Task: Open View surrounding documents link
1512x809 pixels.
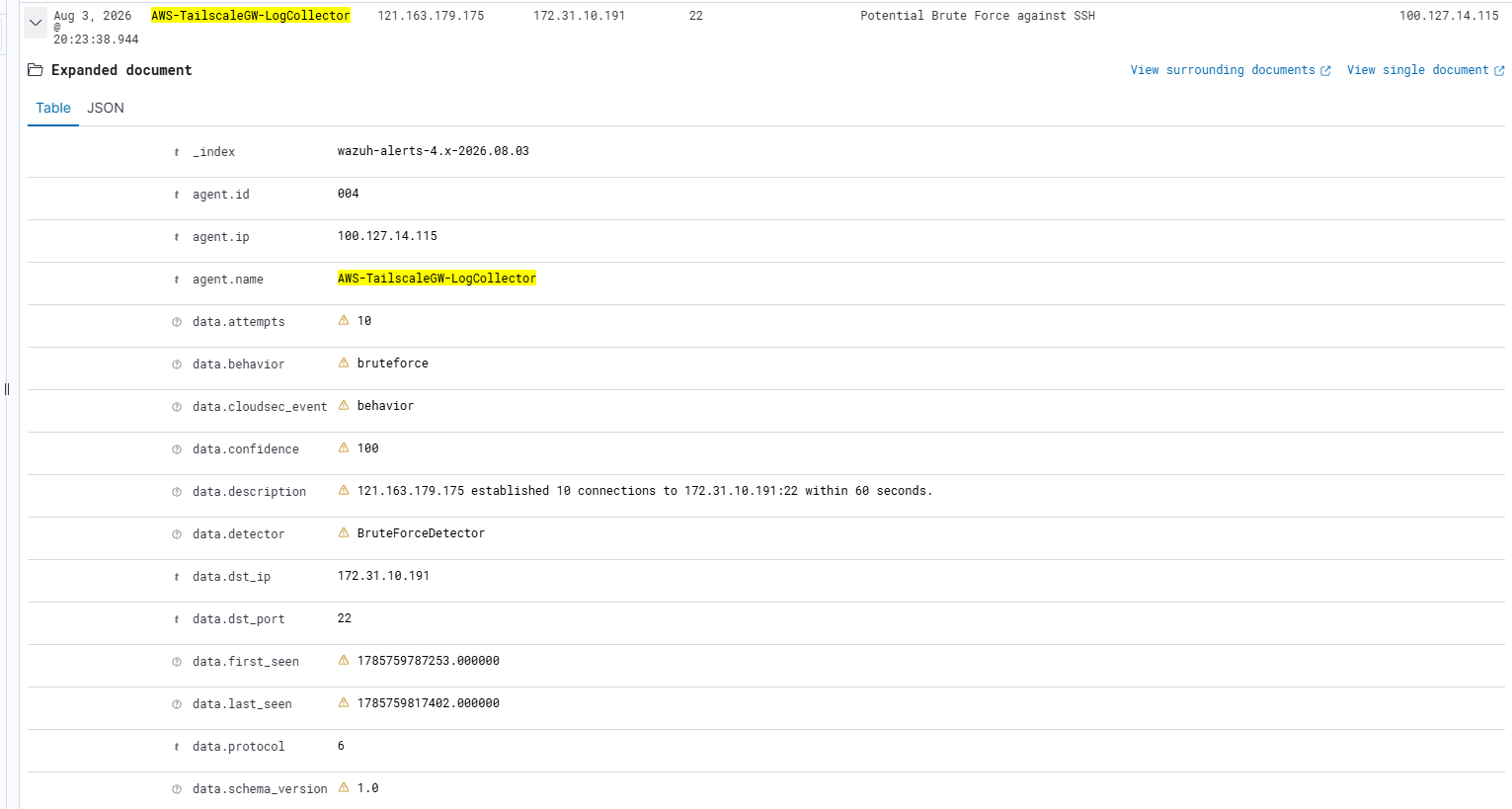Action: (x=1231, y=70)
